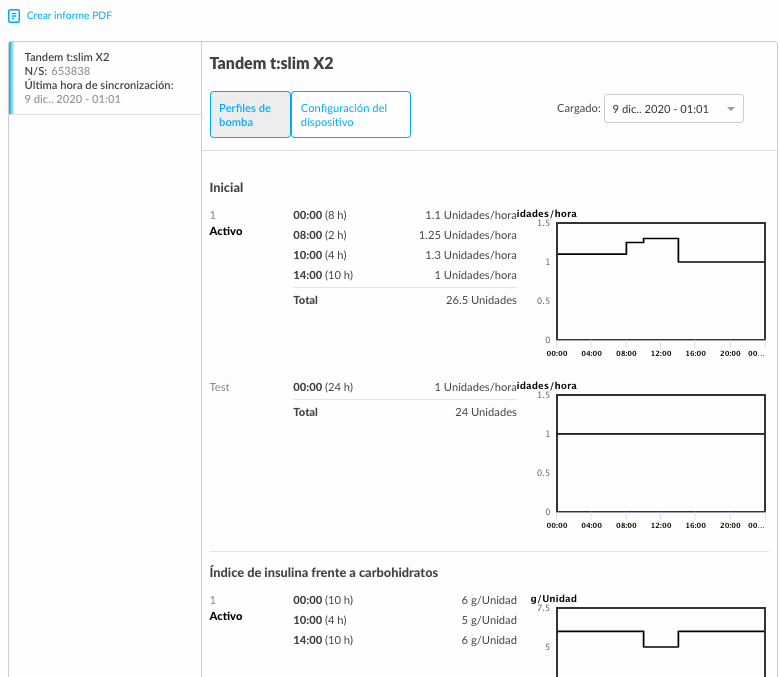Click the 1.25 Unidades/hora value
The height and width of the screenshot is (677, 780).
[x=468, y=235]
